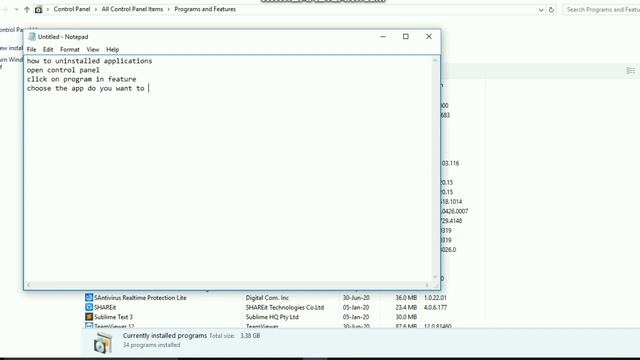Click the Up arrow in Control Panel
Image resolution: width=640 pixels, height=360 pixels.
pyautogui.click(x=27, y=9)
